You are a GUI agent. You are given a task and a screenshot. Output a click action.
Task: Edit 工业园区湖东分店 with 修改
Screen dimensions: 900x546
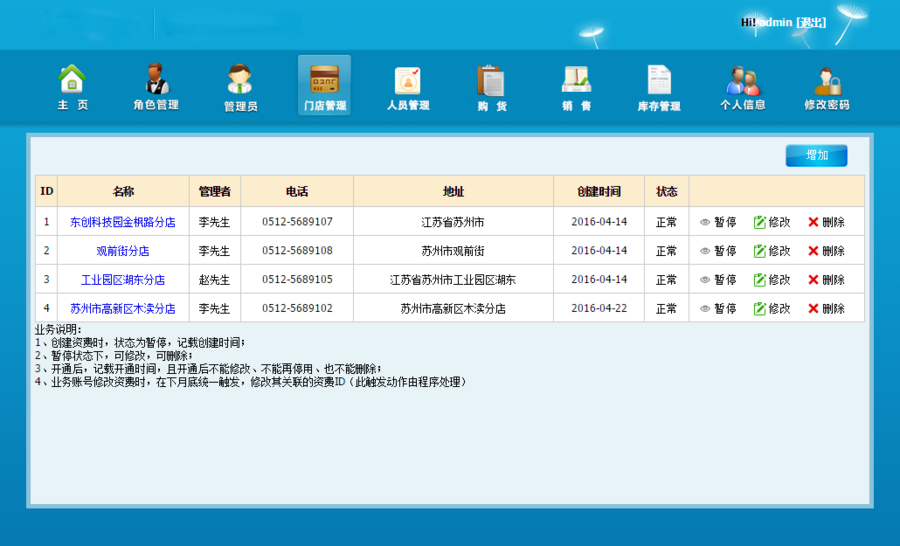[x=772, y=280]
